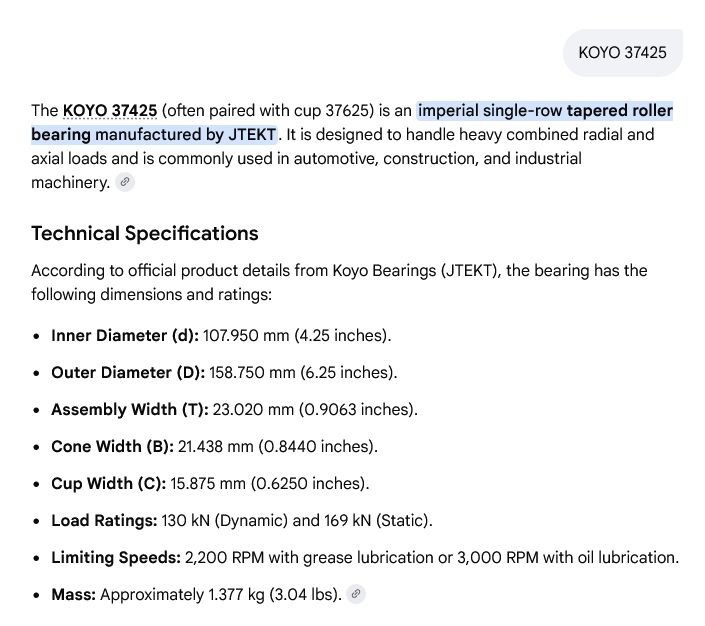Open the source link icon beside Mass line

pyautogui.click(x=356, y=594)
